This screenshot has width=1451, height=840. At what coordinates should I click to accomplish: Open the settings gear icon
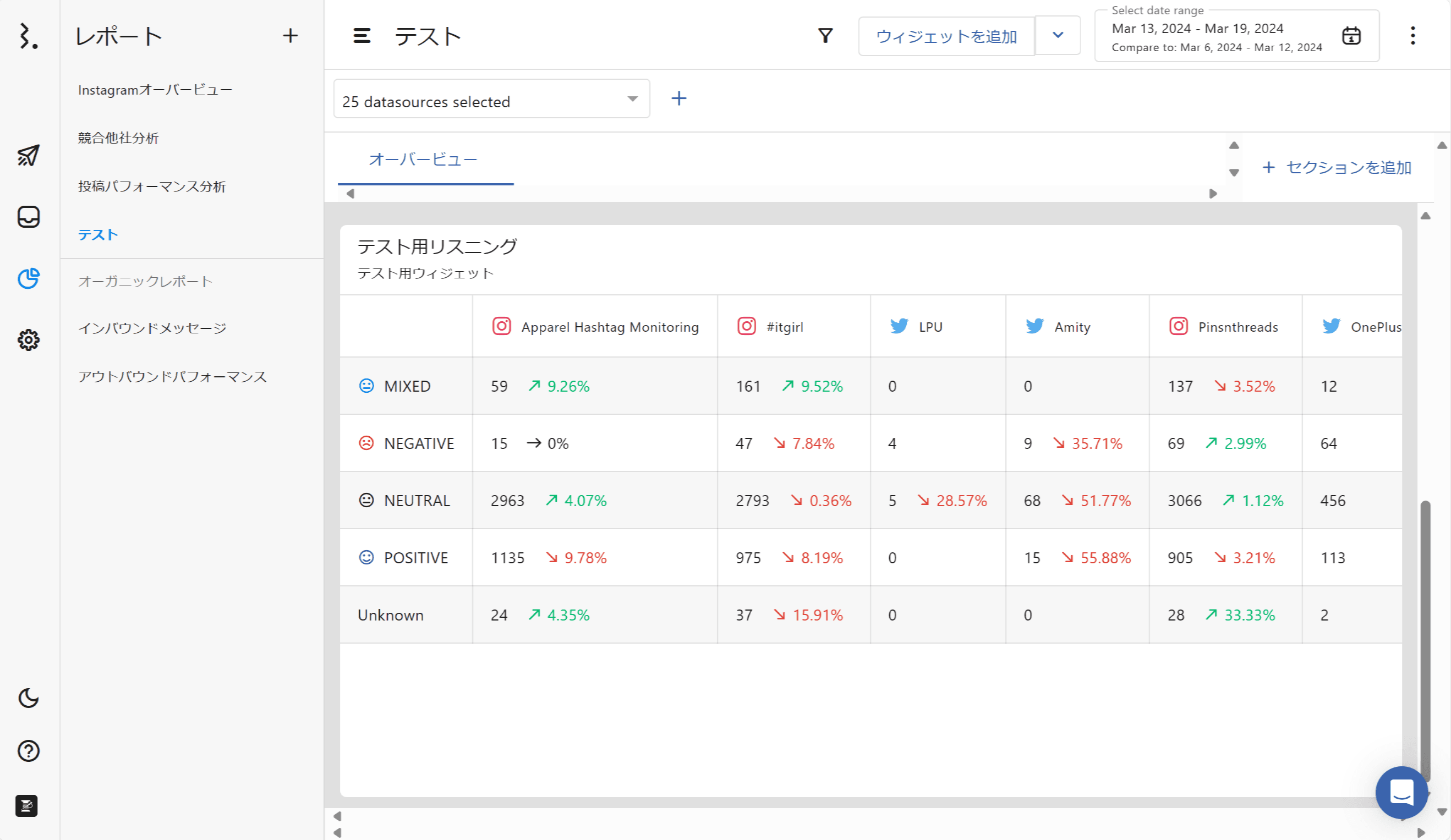[28, 339]
